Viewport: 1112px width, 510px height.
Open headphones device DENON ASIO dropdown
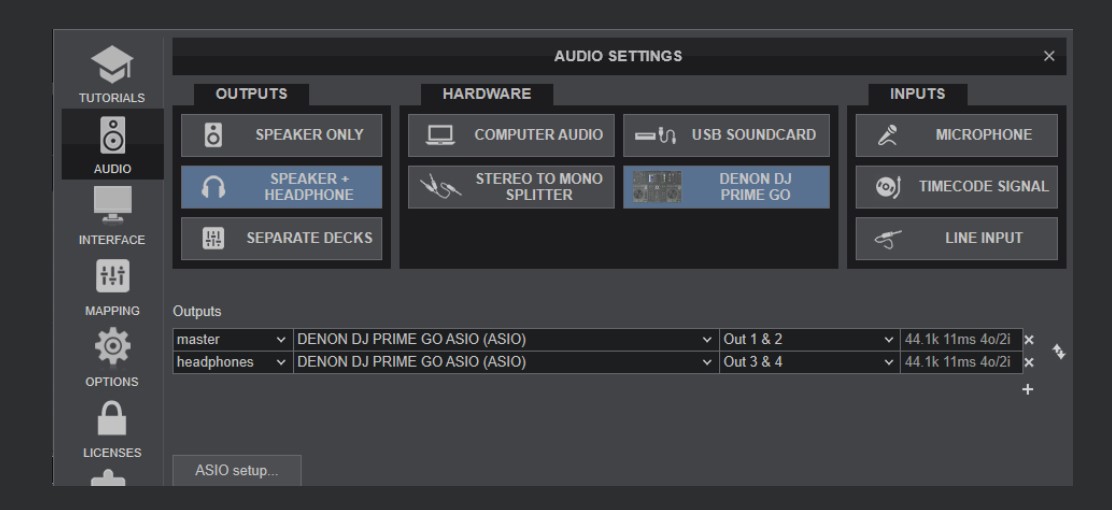tap(505, 362)
